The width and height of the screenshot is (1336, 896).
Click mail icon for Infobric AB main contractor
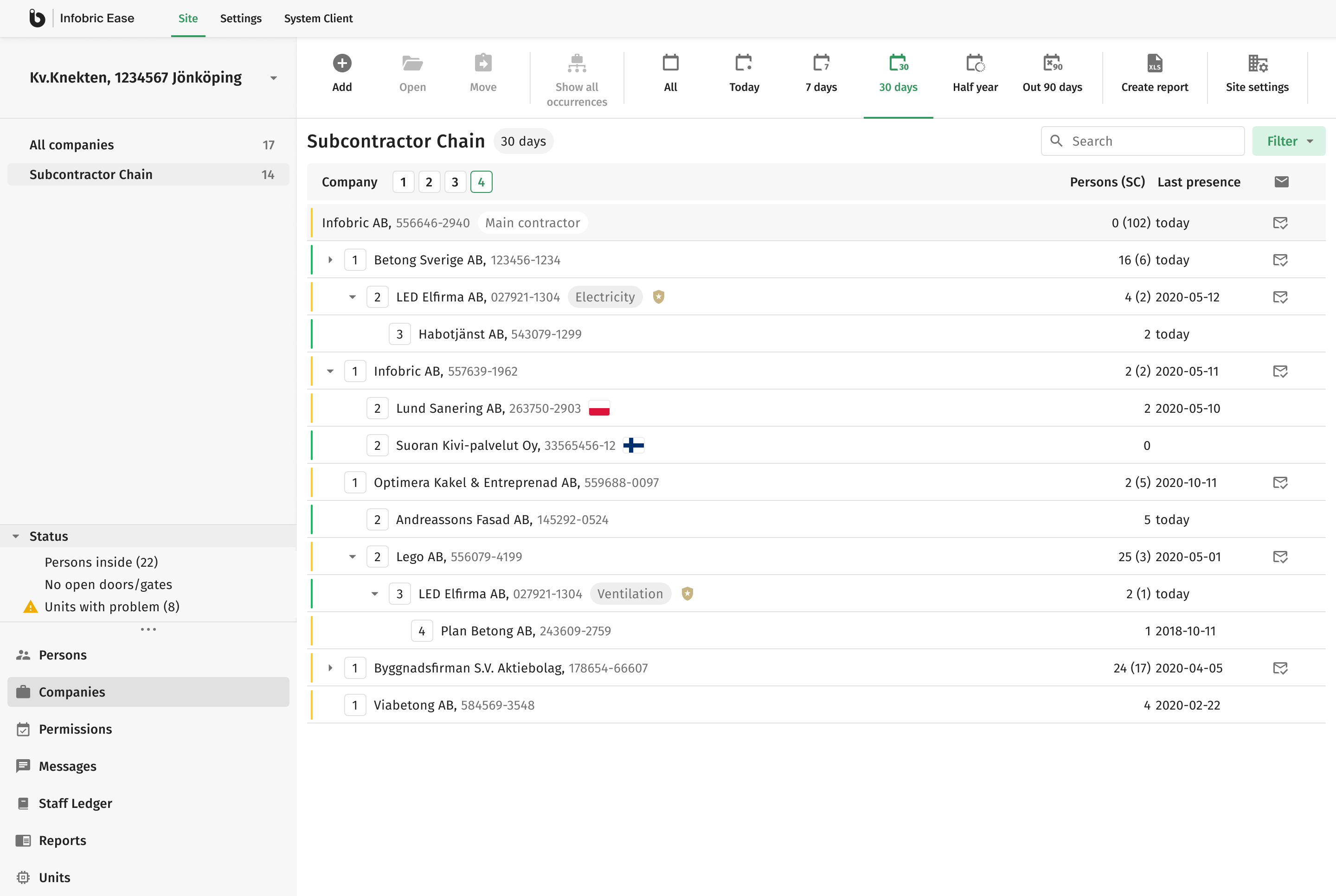pyautogui.click(x=1280, y=223)
